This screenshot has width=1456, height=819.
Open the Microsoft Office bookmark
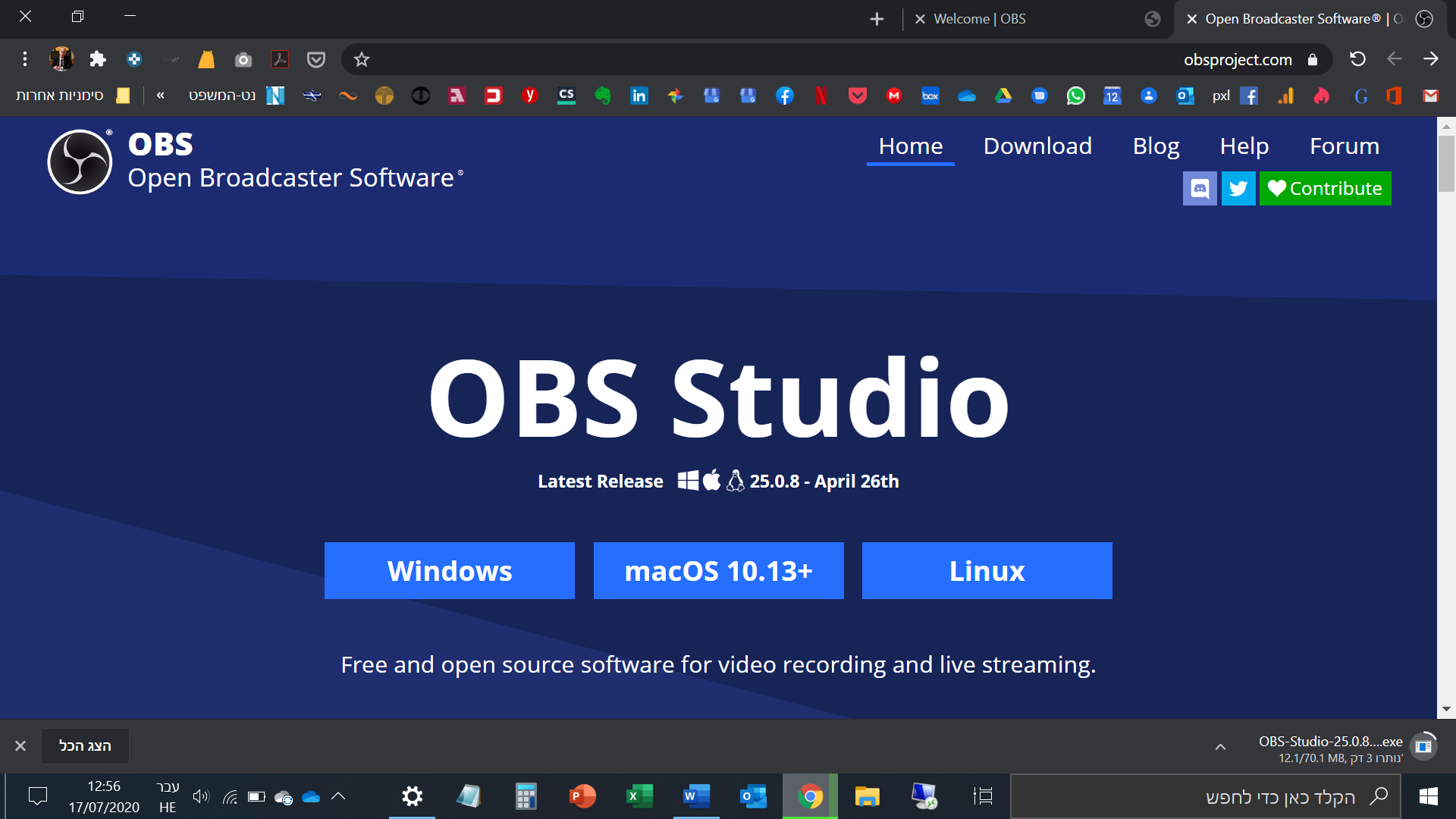pos(1394,96)
